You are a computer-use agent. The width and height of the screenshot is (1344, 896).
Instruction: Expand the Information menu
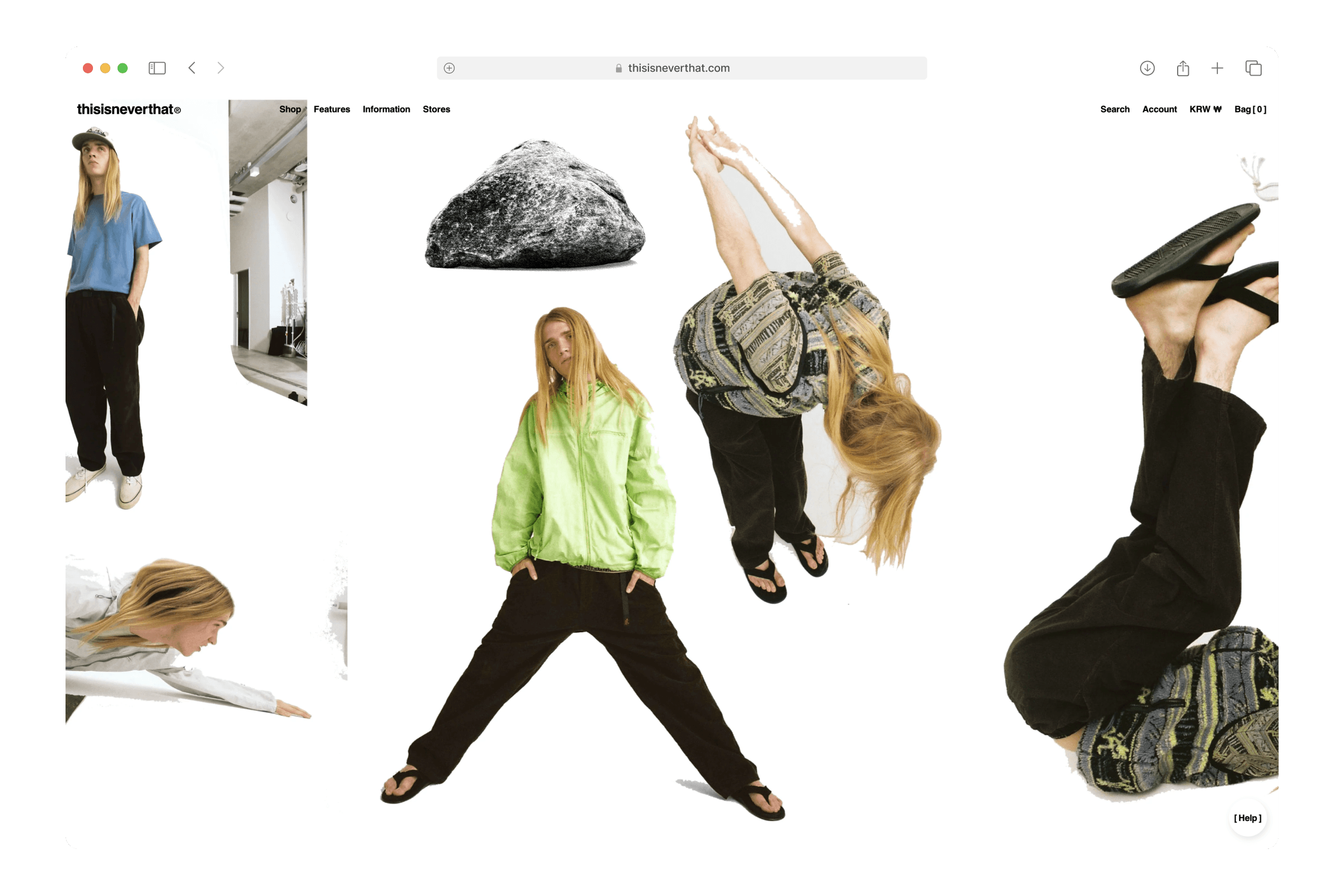point(386,109)
